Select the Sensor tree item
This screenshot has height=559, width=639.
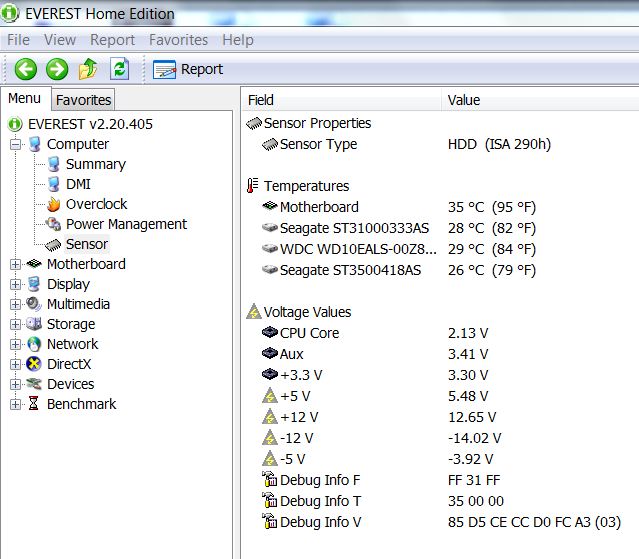pos(87,244)
